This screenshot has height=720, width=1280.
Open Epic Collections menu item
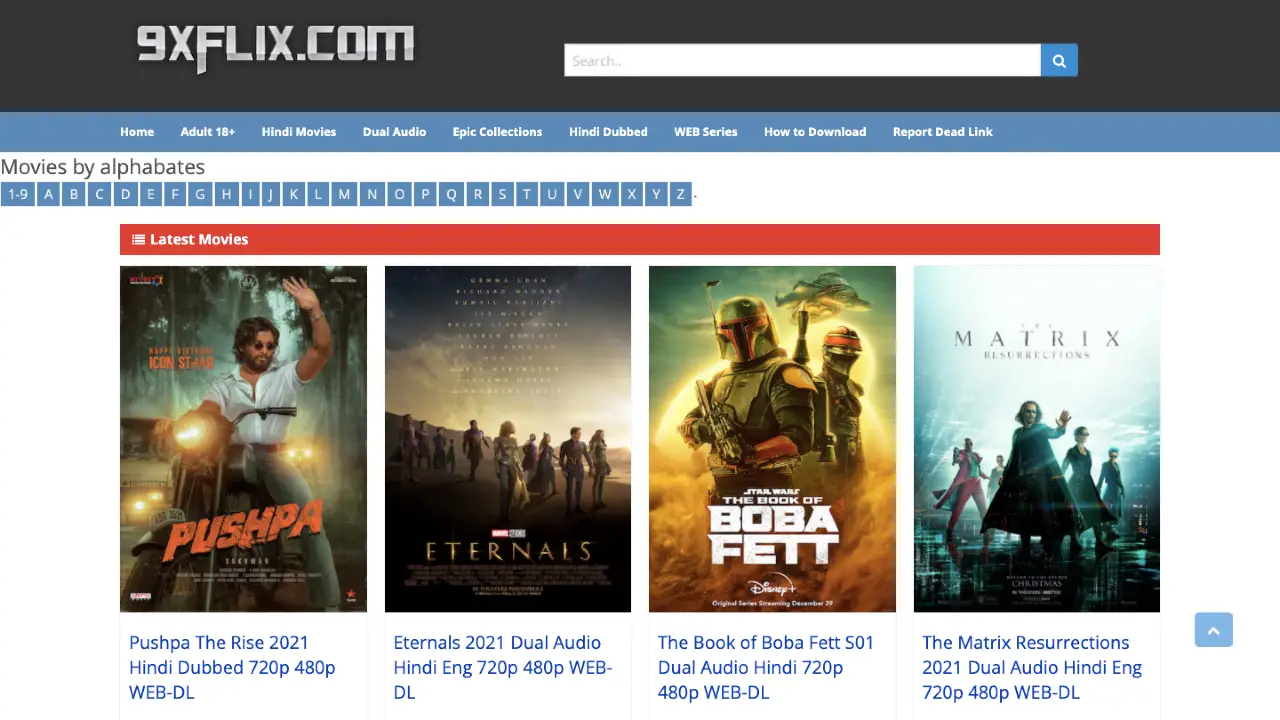tap(497, 132)
